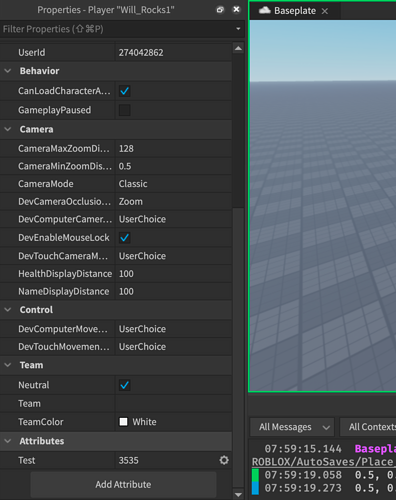Toggle CanLoadCharacterAppearance checkbox
Screen dimensions: 396x500
[x=125, y=91]
